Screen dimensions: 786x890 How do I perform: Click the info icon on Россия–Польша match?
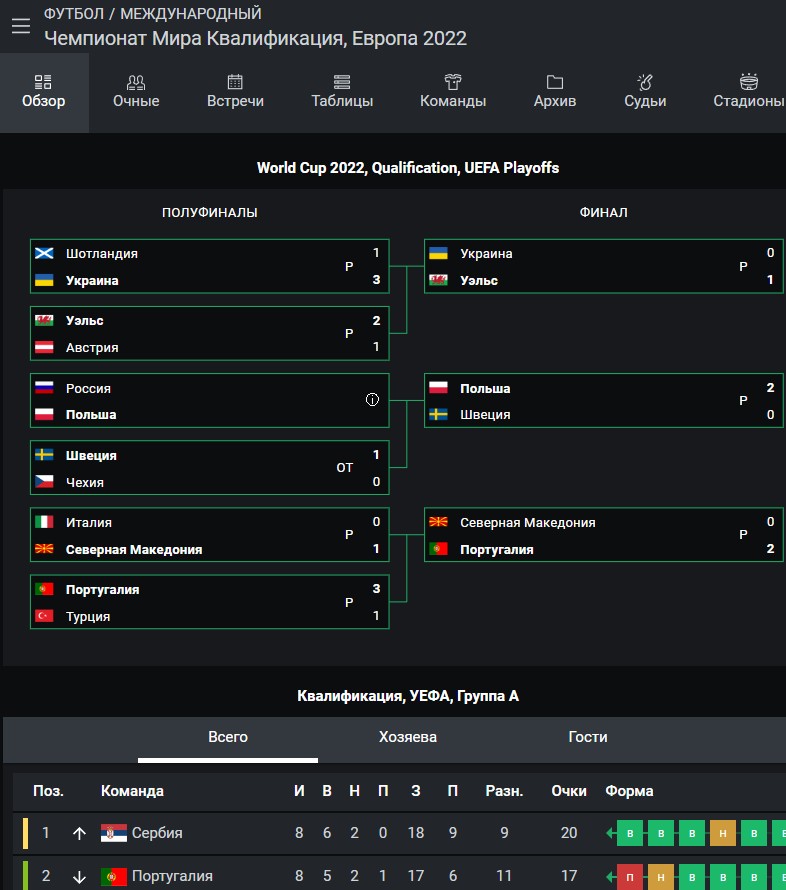tap(372, 400)
